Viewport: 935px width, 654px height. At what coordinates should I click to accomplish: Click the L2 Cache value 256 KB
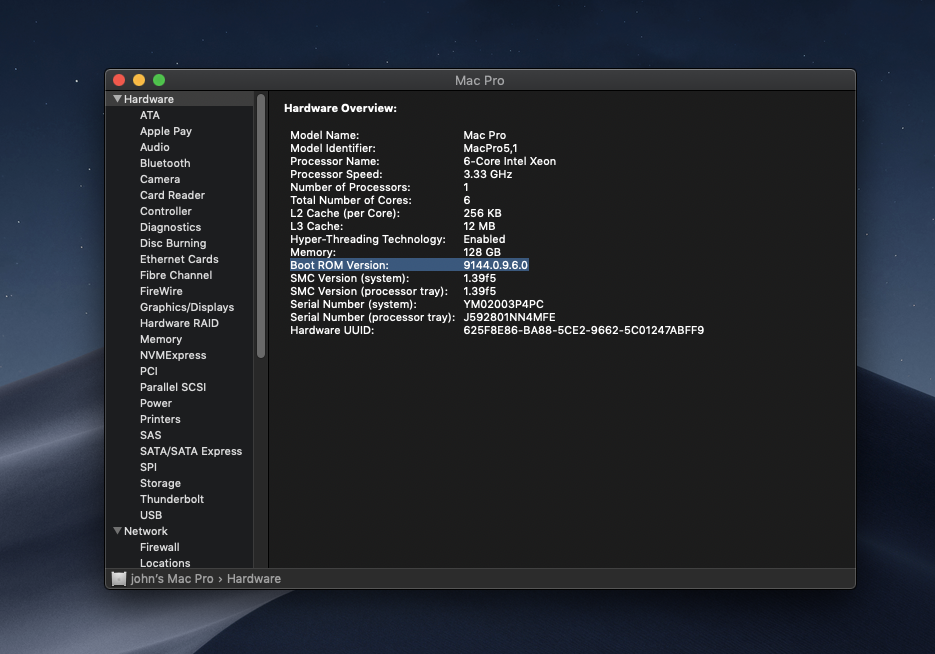pos(482,213)
